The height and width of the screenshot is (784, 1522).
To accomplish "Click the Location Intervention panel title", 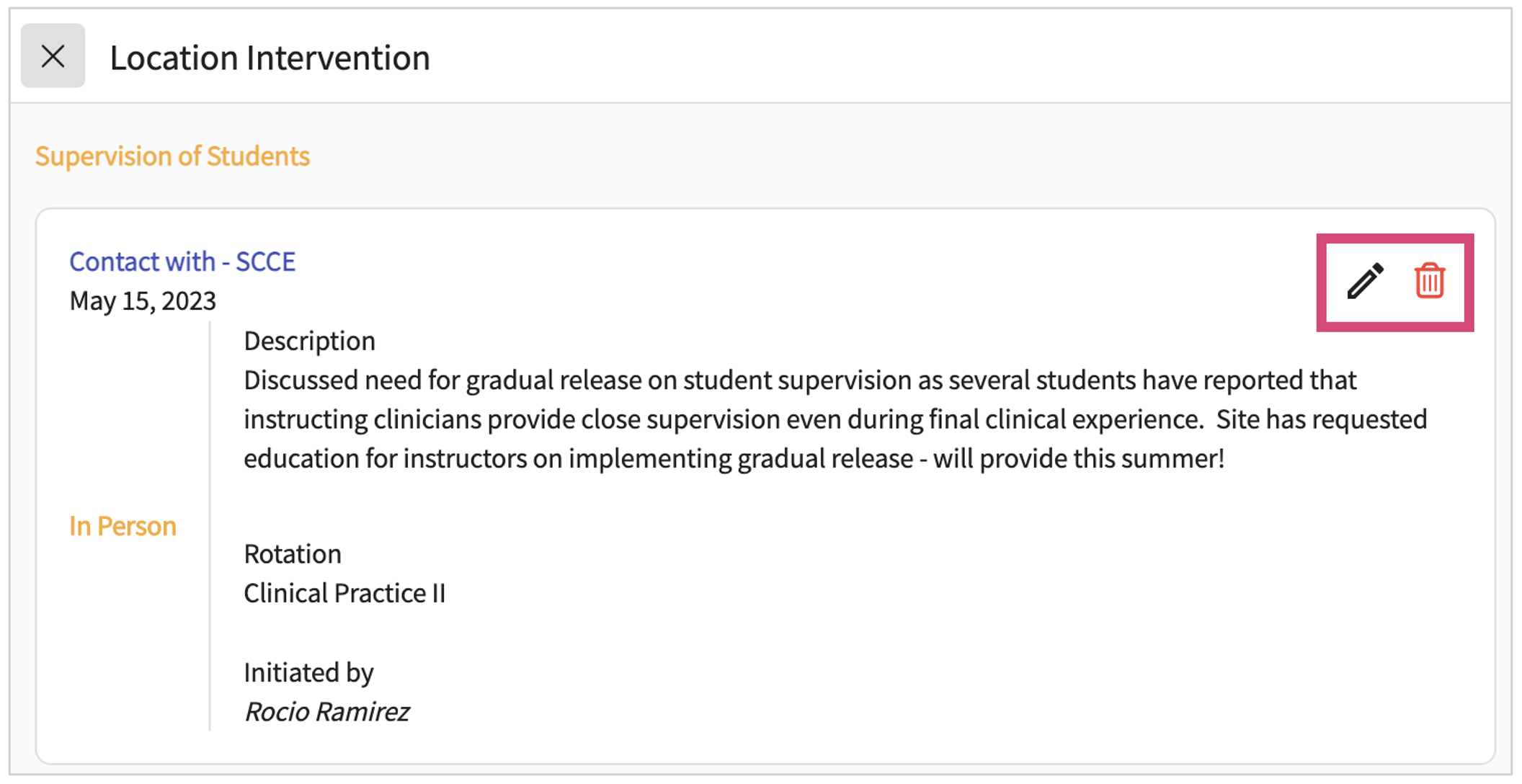I will click(270, 58).
